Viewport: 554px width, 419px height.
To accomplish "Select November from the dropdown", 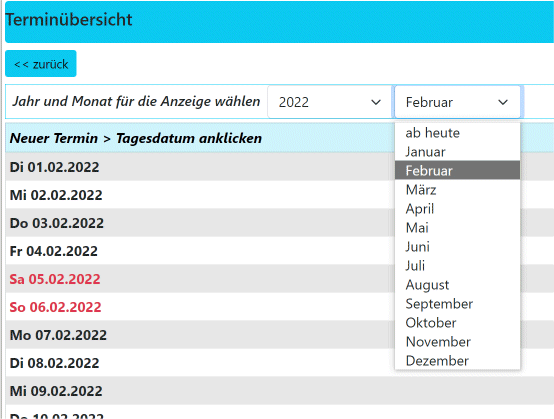I will (x=458, y=342).
